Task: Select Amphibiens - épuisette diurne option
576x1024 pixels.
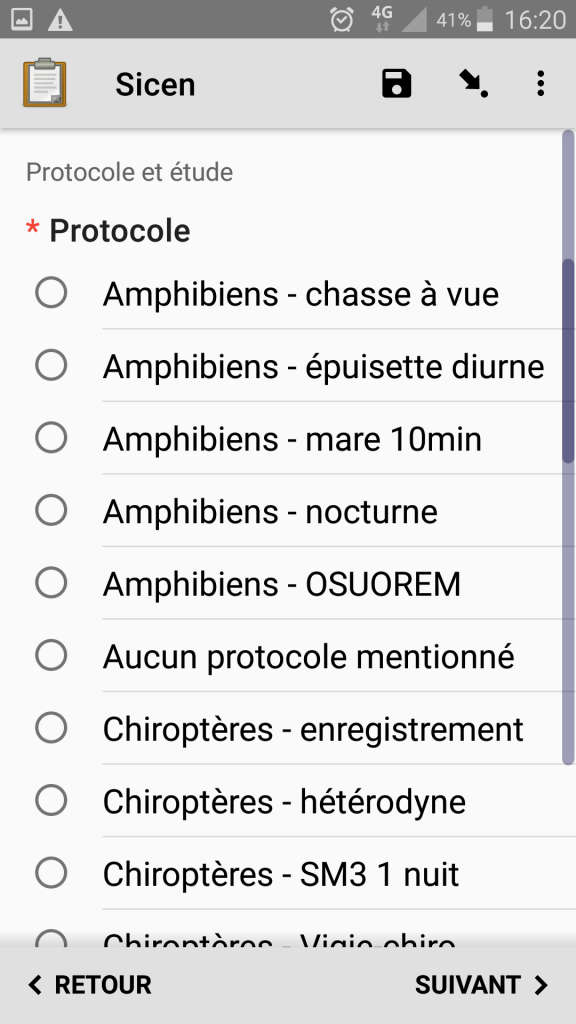Action: coord(287,366)
